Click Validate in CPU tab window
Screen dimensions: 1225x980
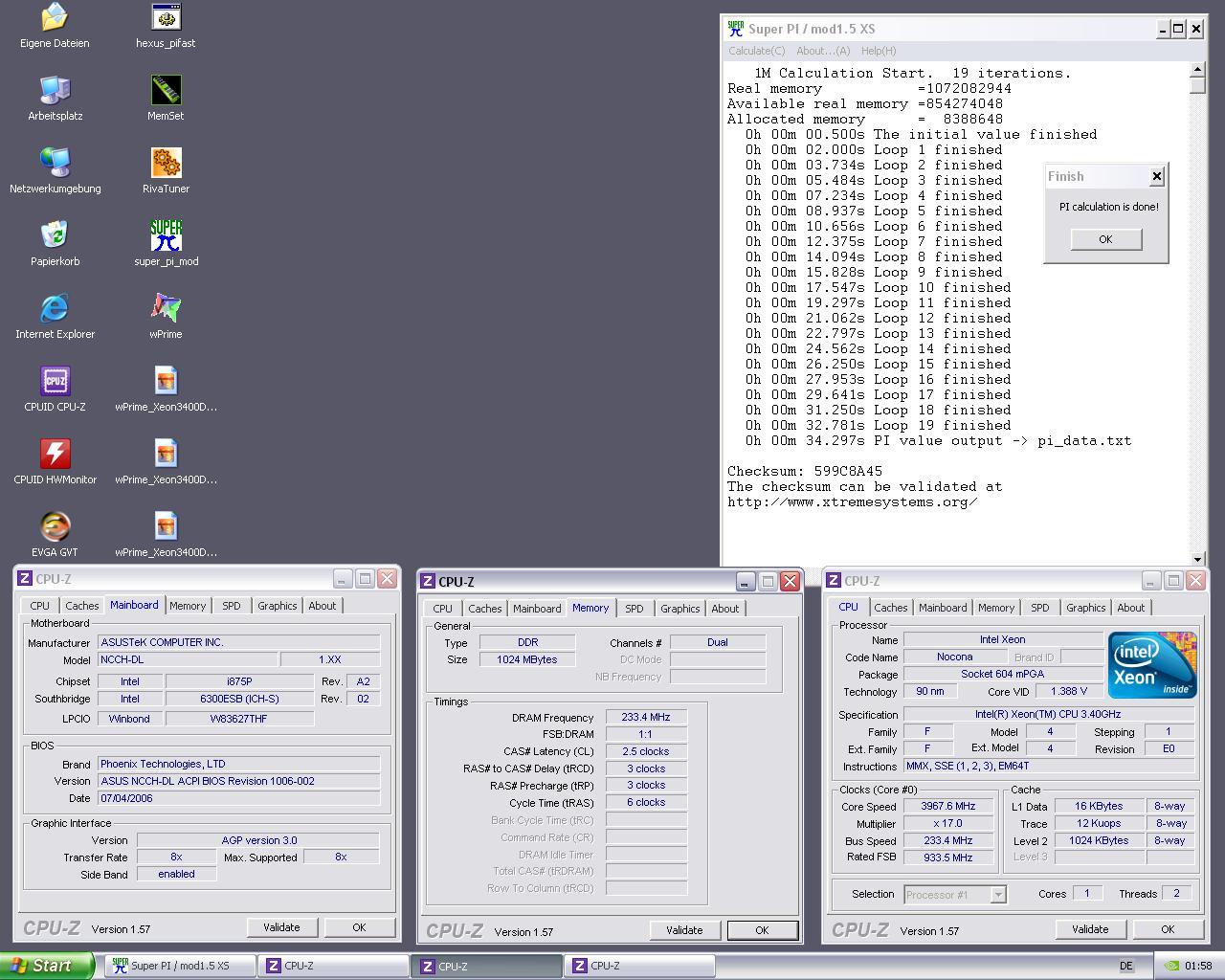click(x=1090, y=929)
